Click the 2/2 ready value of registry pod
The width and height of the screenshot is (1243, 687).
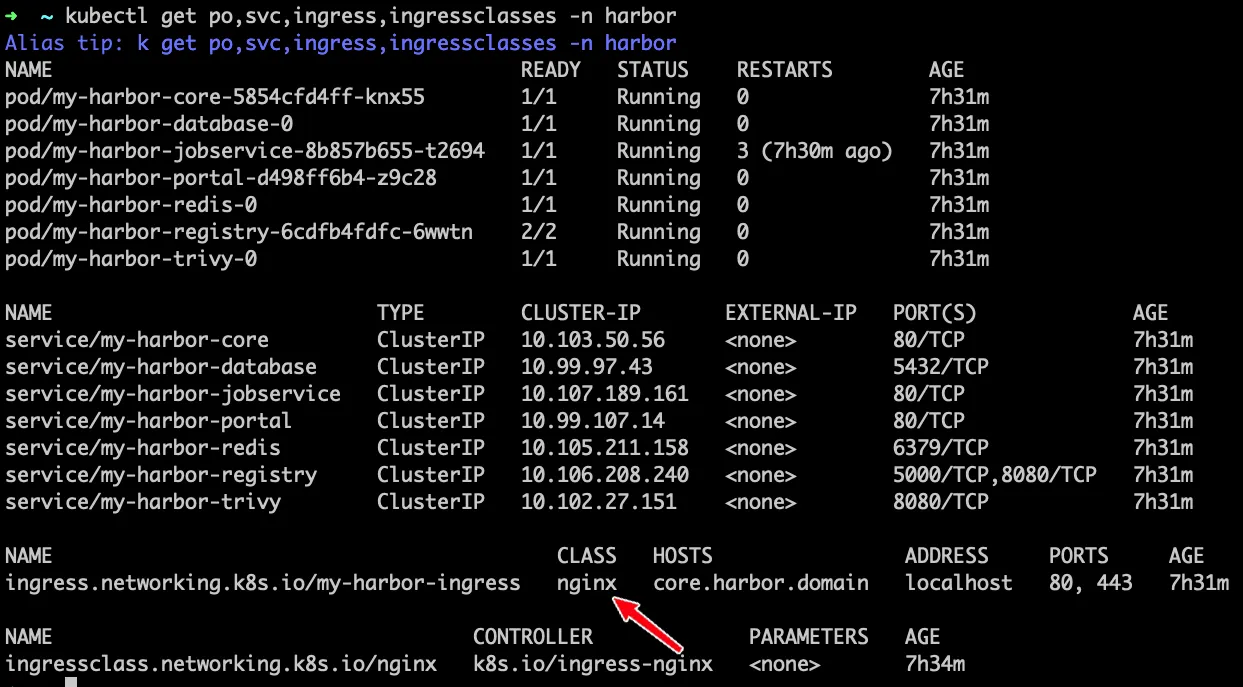[538, 232]
